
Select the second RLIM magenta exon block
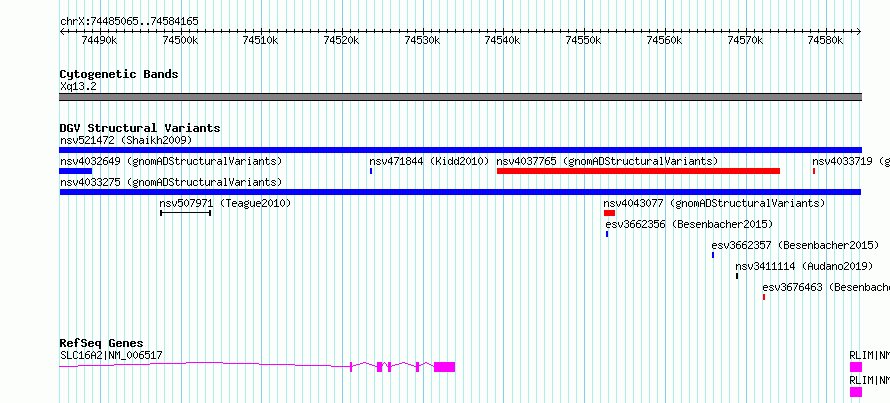(x=855, y=392)
